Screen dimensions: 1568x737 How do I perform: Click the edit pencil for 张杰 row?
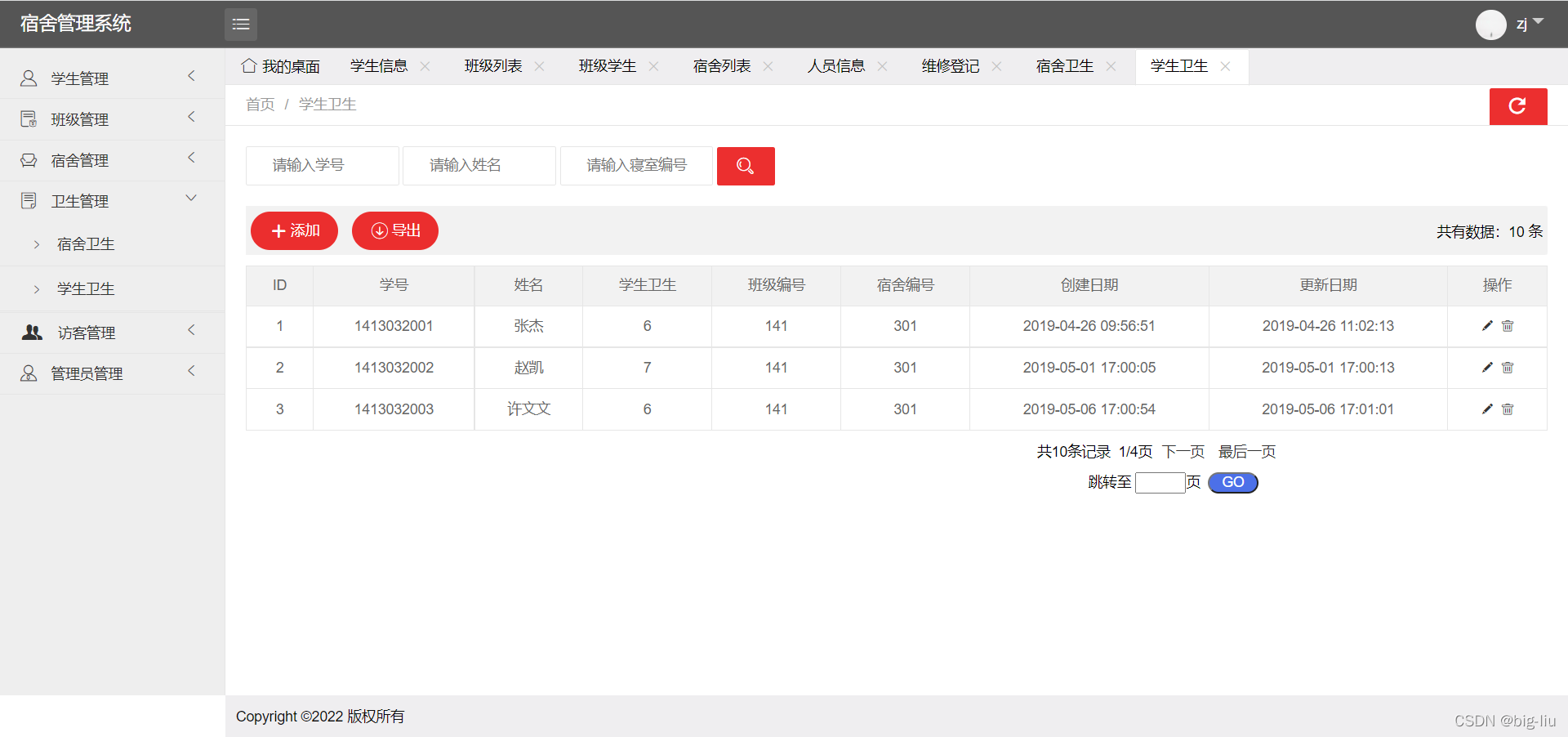1487,326
